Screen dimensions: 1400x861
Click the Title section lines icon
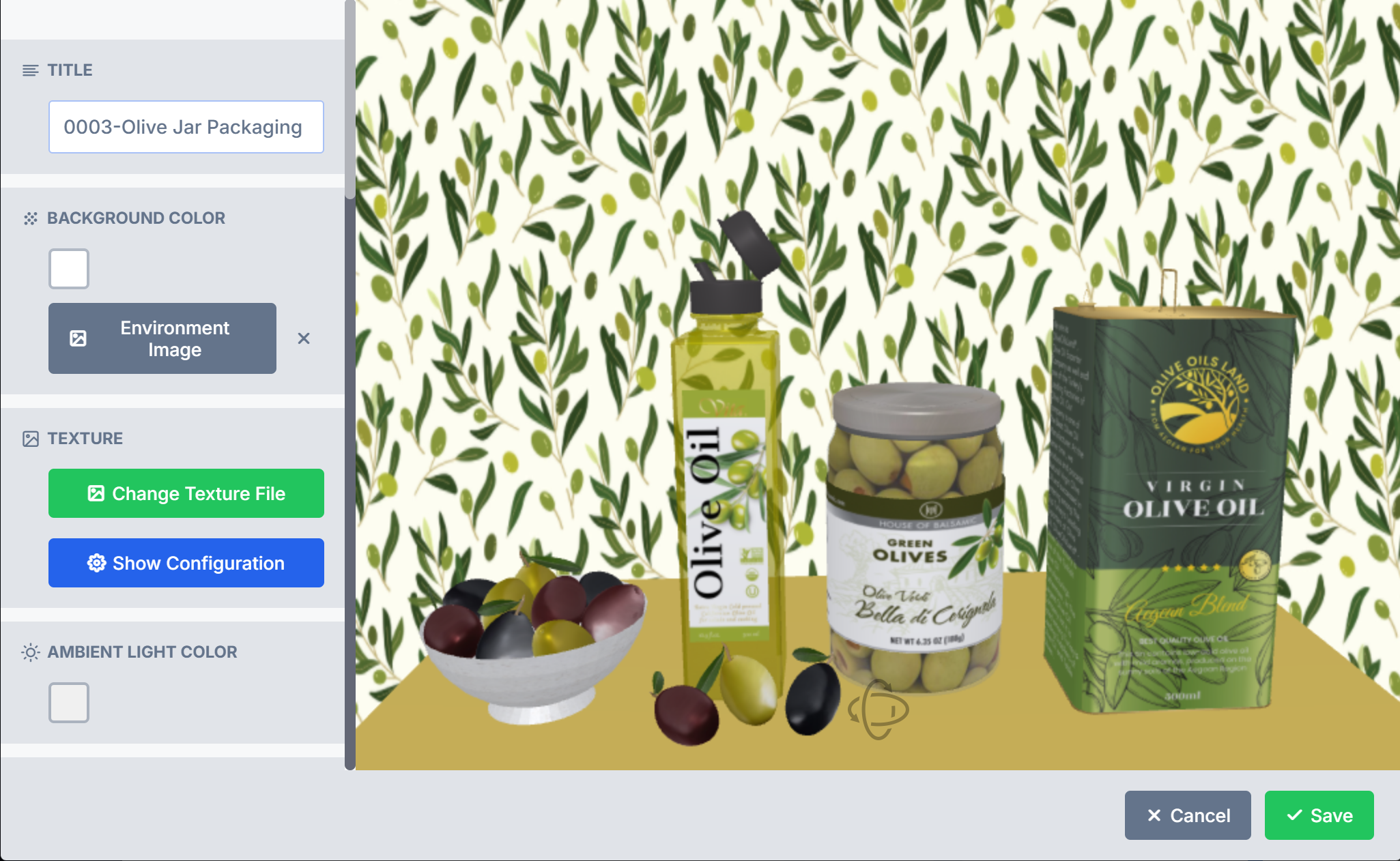coord(30,70)
